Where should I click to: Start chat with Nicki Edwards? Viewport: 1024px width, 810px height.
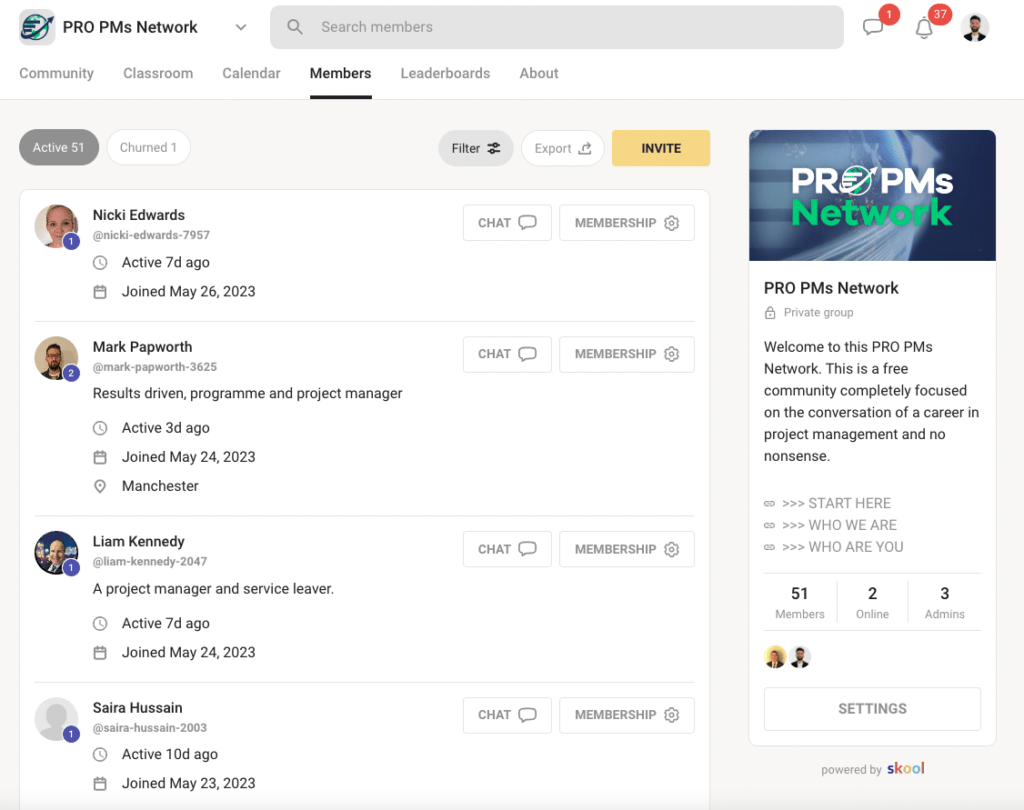[x=507, y=223]
